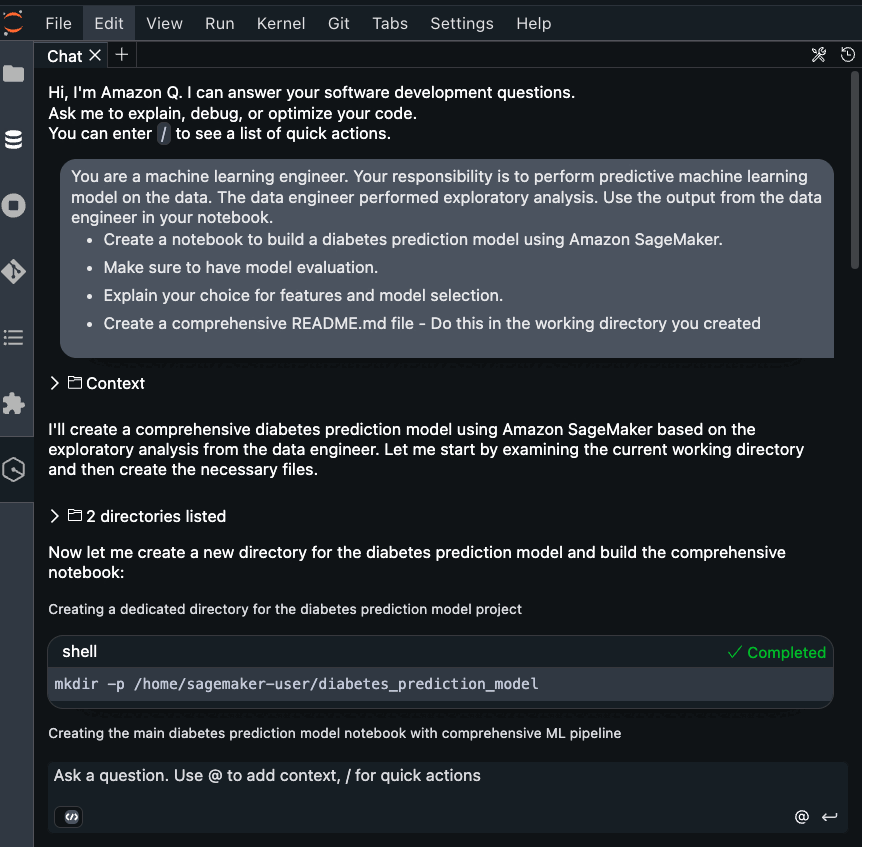Open chat history clock icon
The image size is (869, 847).
coord(848,55)
